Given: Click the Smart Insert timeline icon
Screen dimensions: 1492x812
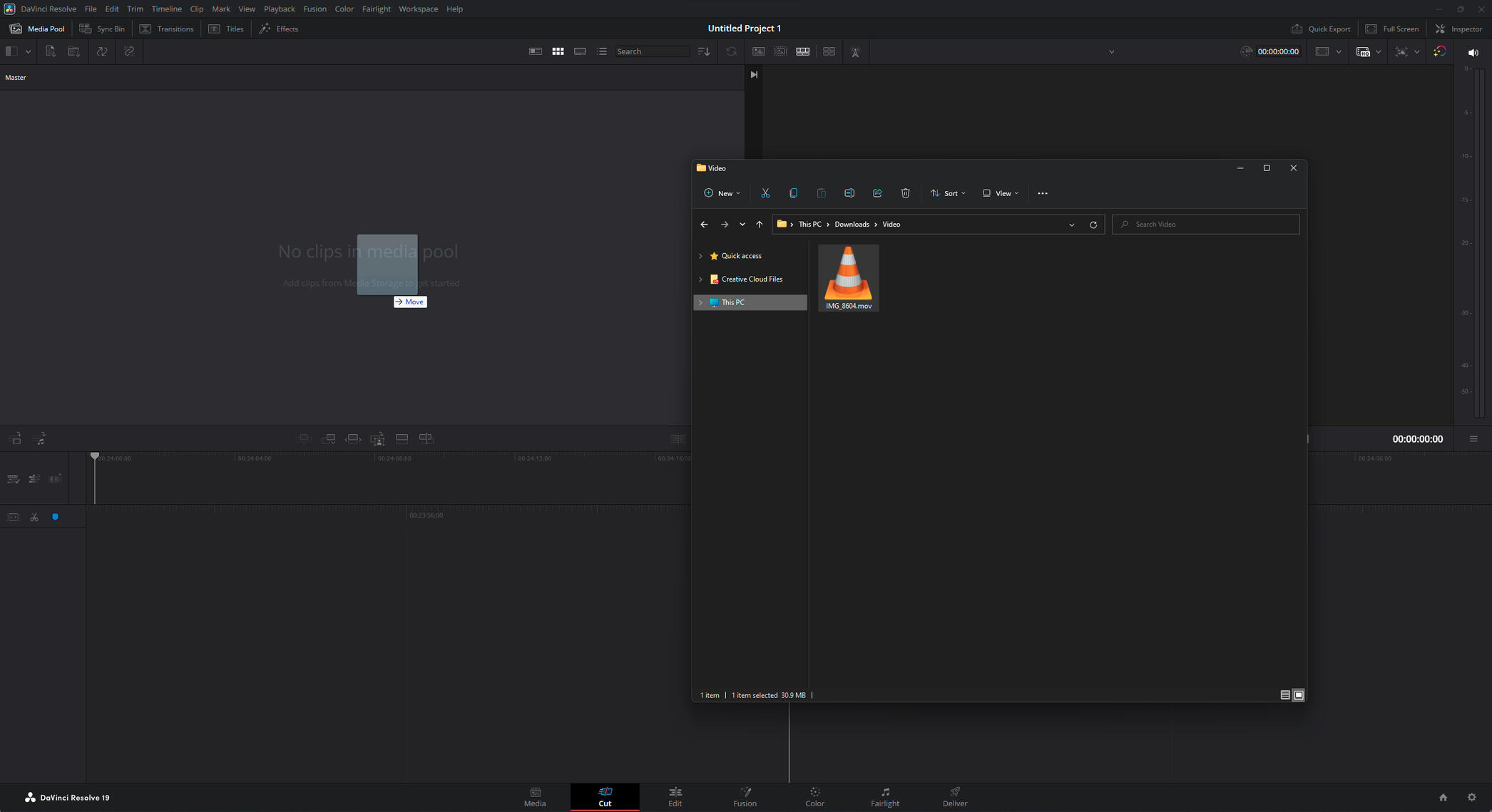Looking at the screenshot, I should point(304,438).
